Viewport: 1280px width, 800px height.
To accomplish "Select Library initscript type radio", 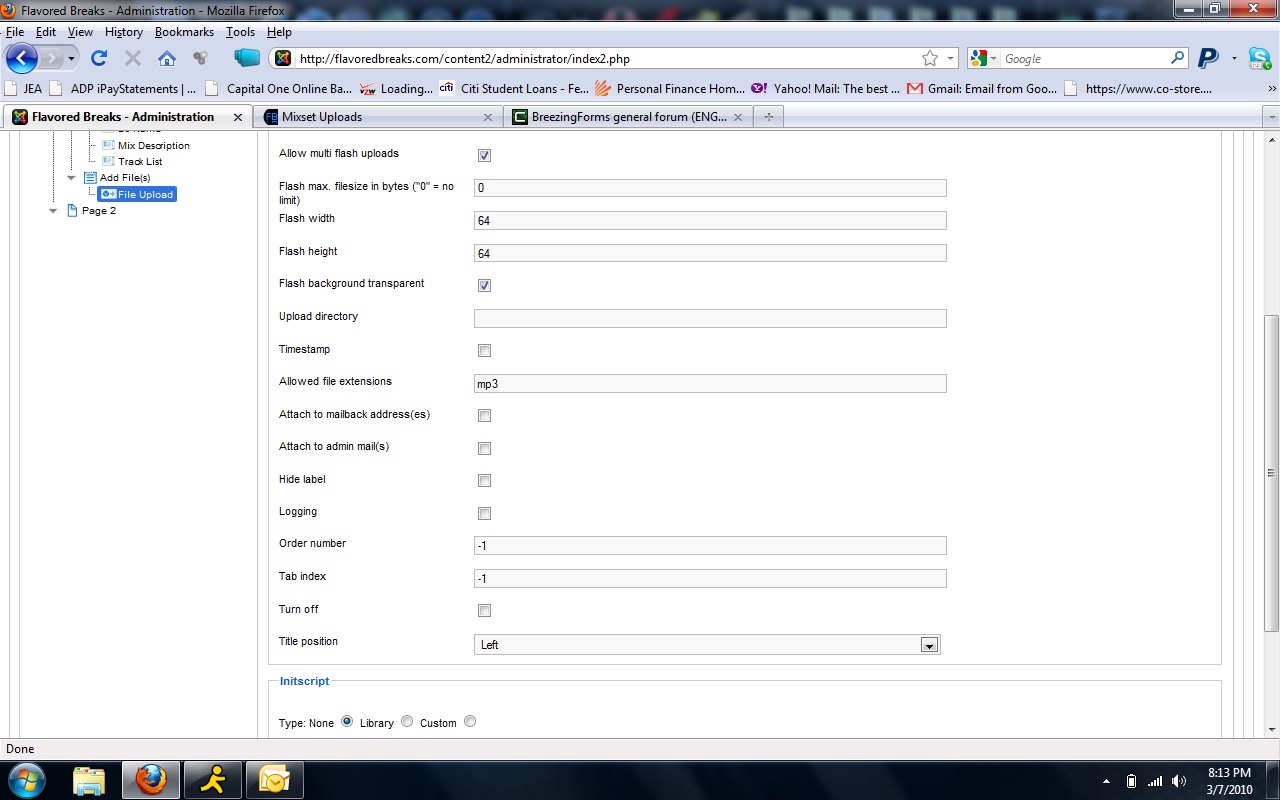I will tap(406, 721).
